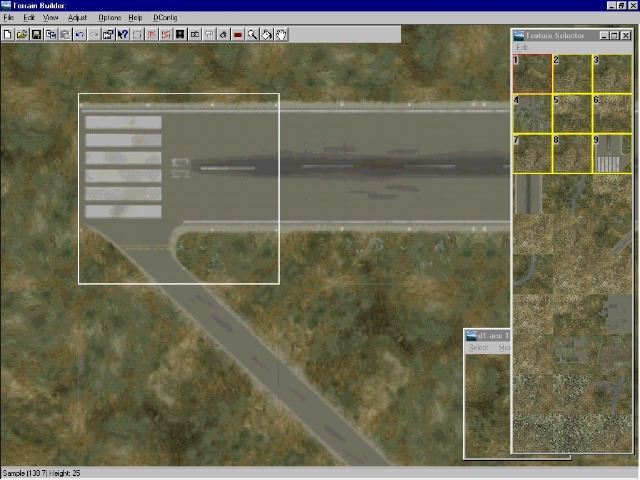This screenshot has width=640, height=480.
Task: Open Select menu in the small tile window
Action: (x=478, y=348)
